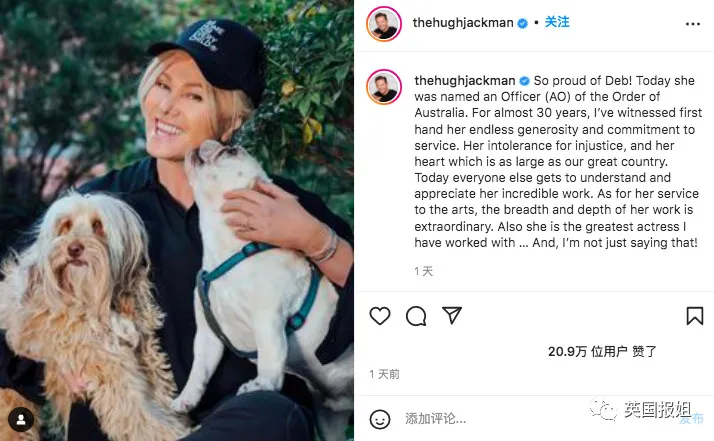Image resolution: width=714 pixels, height=441 pixels.
Task: Follow thehughjackman via 关注 button
Action: click(557, 22)
